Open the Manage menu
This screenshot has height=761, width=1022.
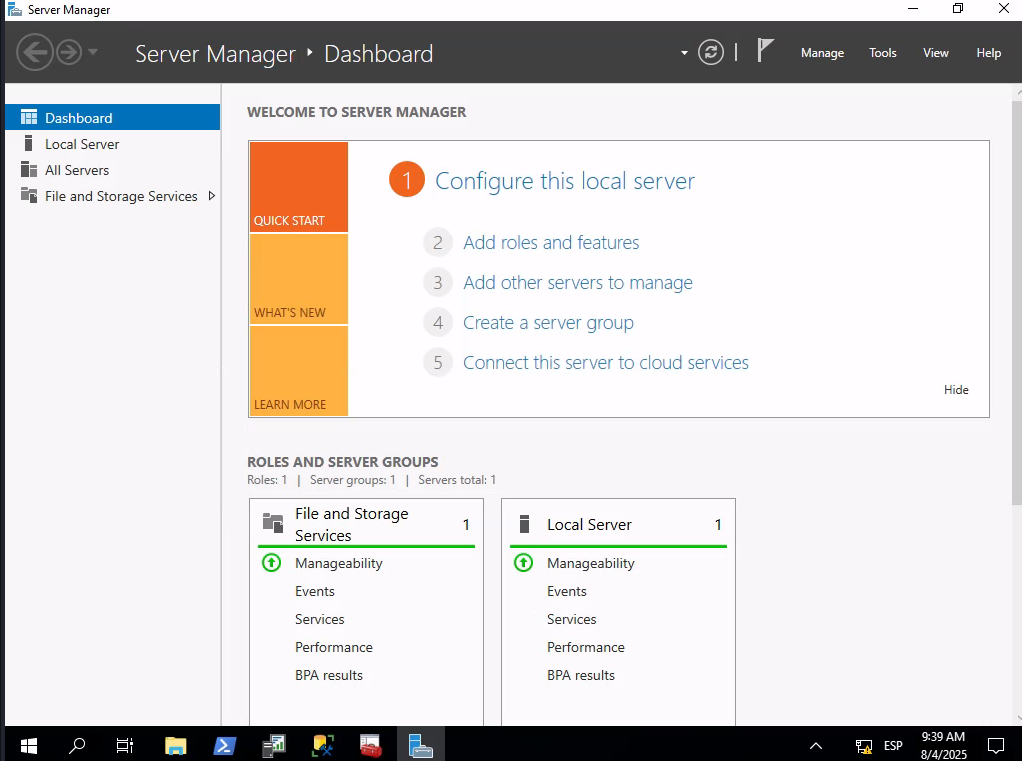pos(822,53)
